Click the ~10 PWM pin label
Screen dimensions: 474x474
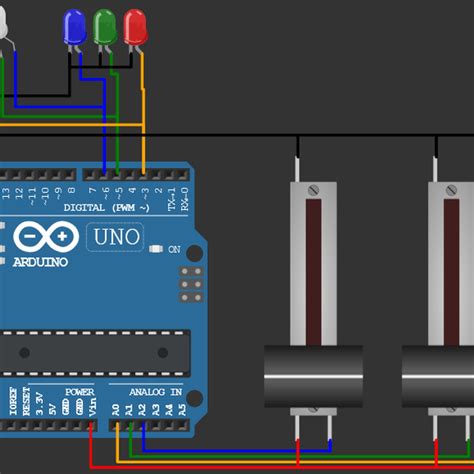coord(45,195)
